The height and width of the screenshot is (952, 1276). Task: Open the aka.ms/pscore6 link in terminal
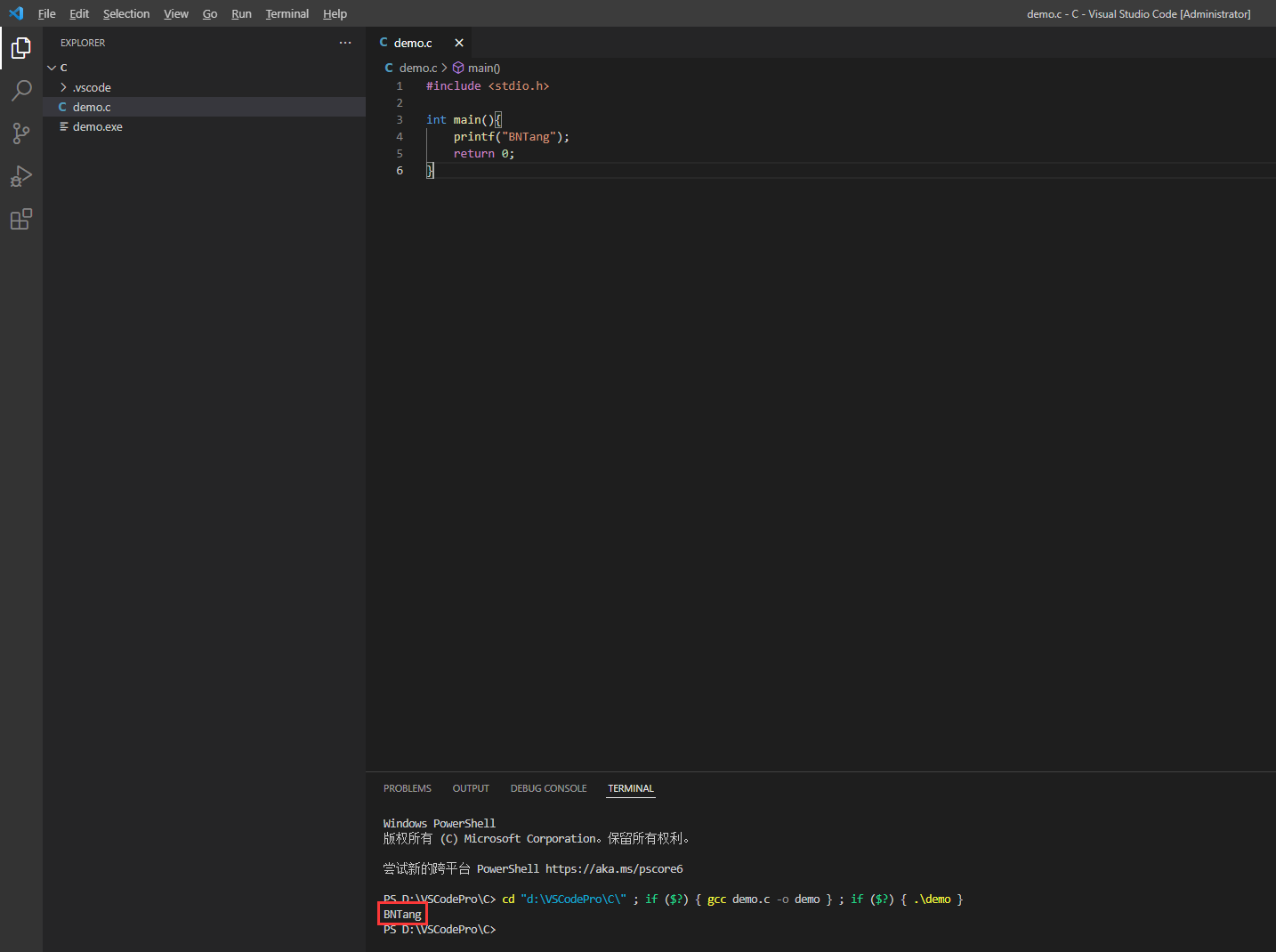pos(614,868)
